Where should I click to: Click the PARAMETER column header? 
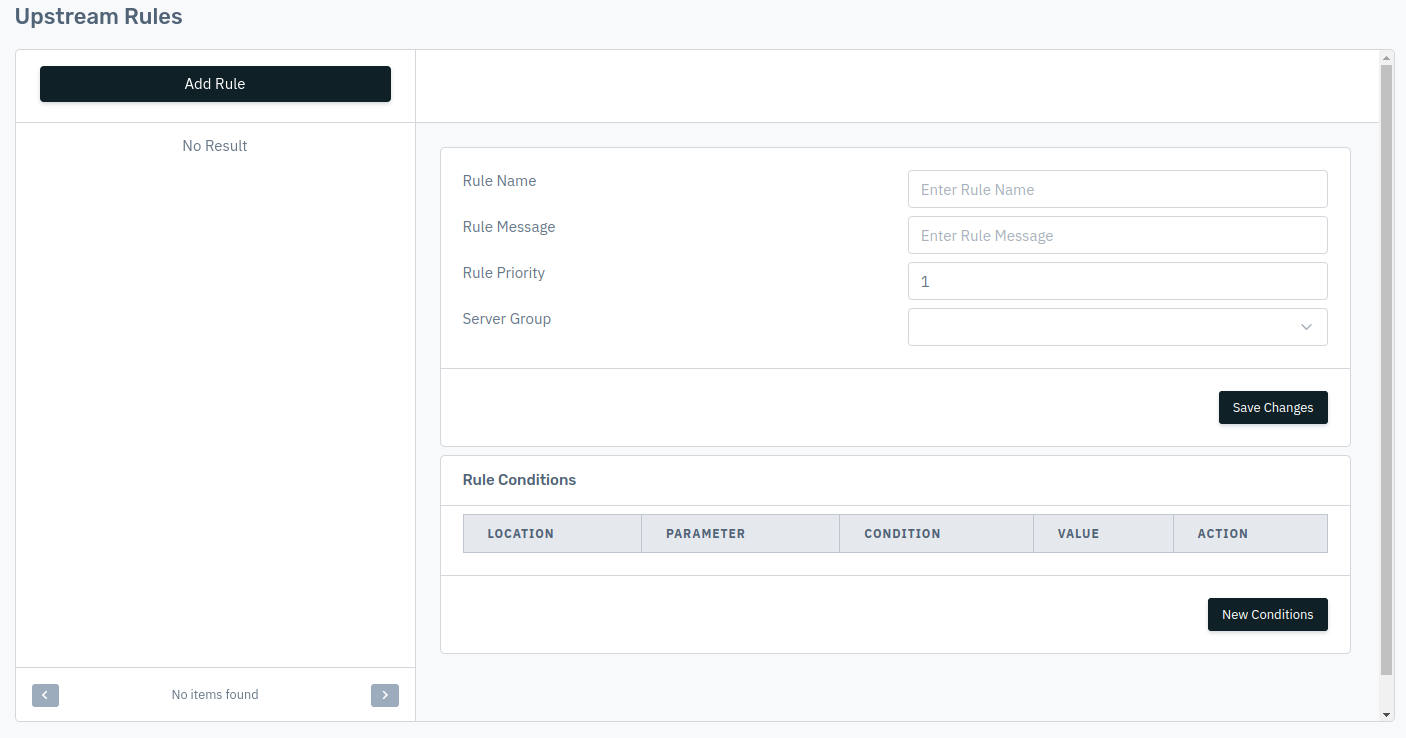740,533
